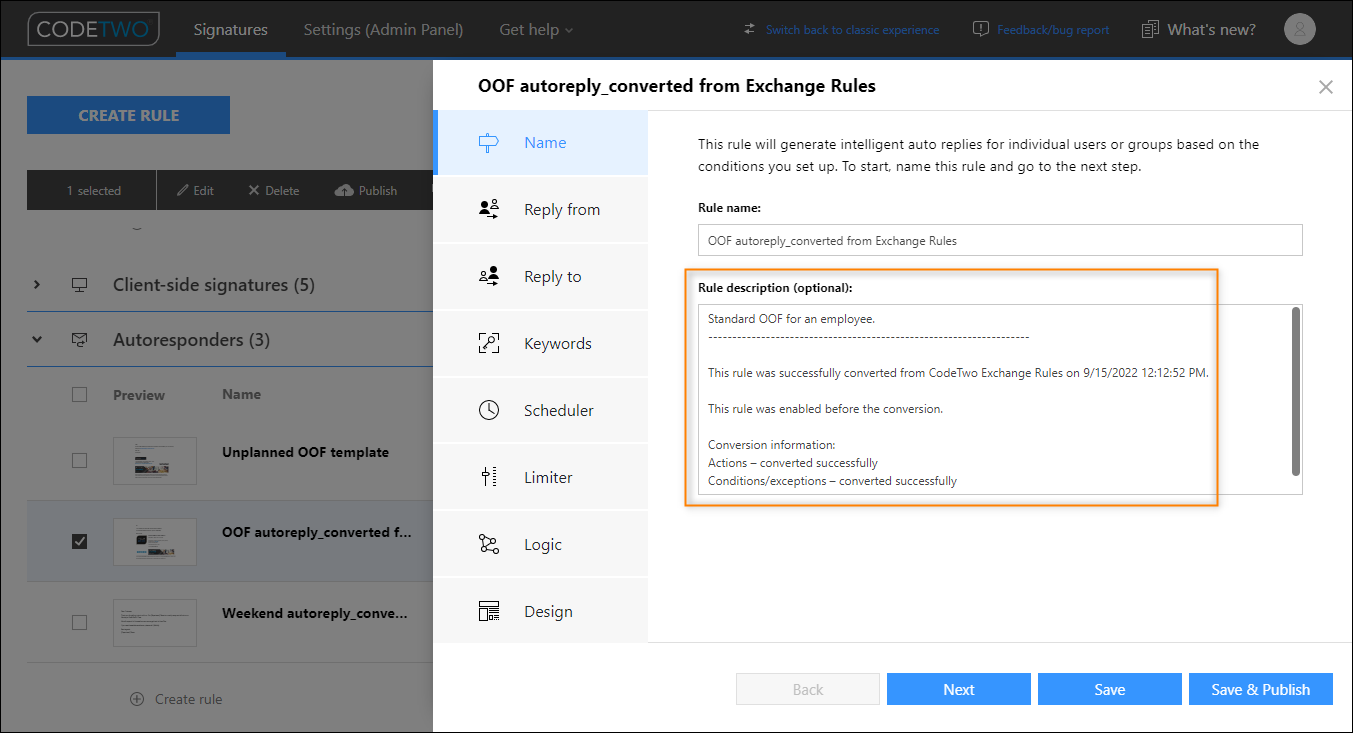Image resolution: width=1353 pixels, height=733 pixels.
Task: Select the Weekend autoreply_conve... rule name
Action: [x=315, y=613]
